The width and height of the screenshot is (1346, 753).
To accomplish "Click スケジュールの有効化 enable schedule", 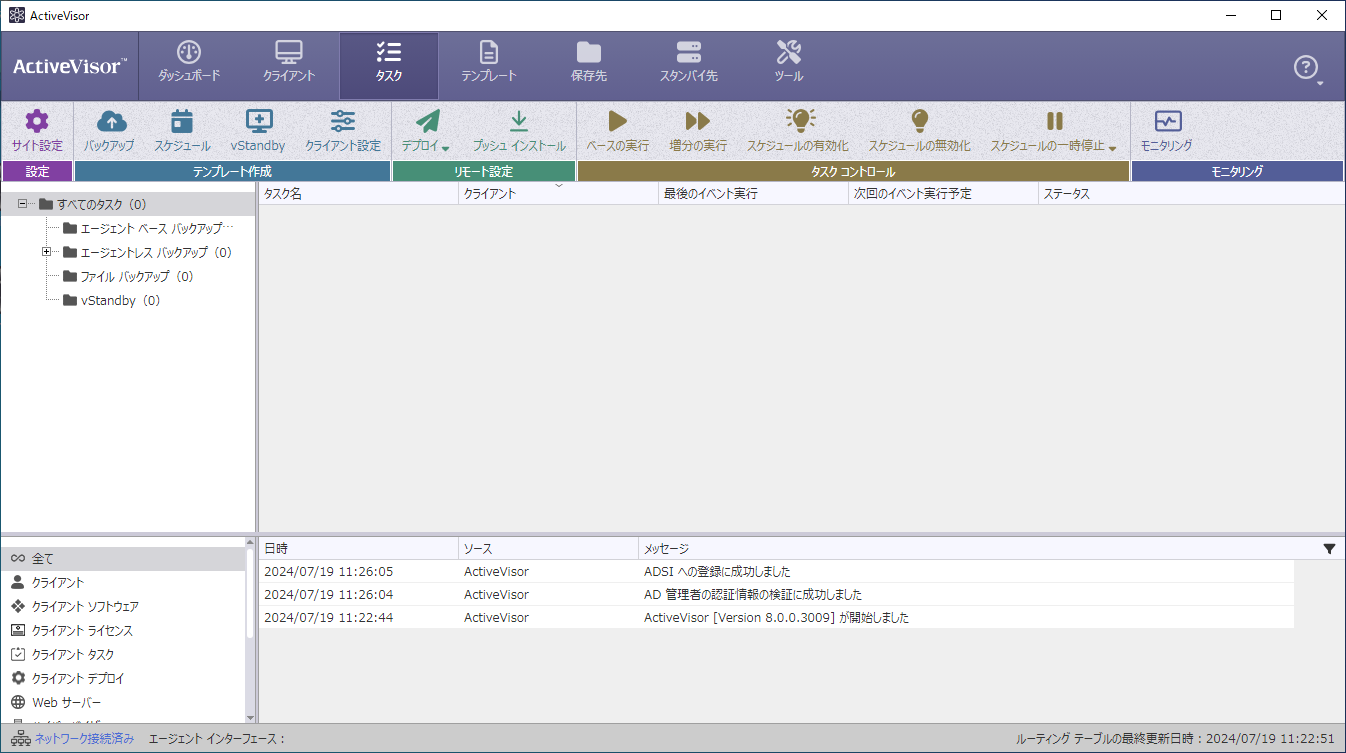I will [x=798, y=131].
